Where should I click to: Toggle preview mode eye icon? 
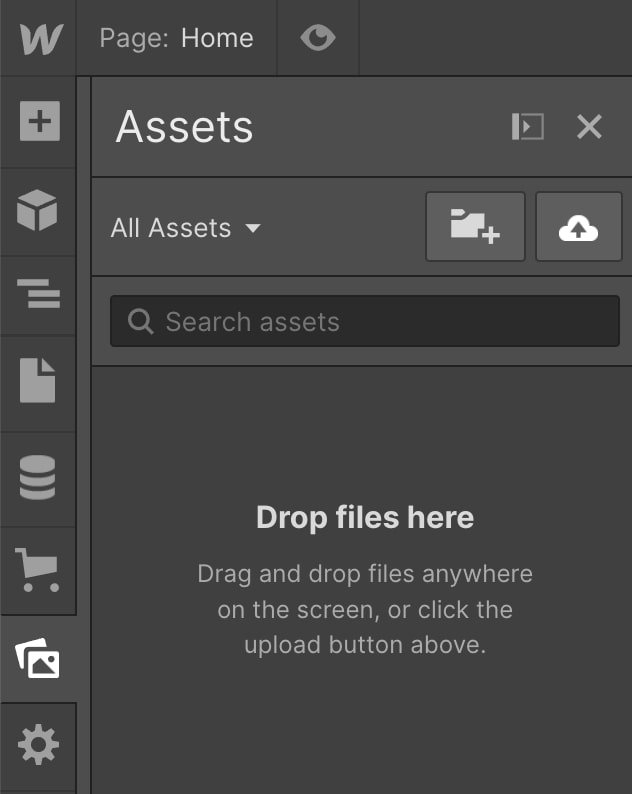click(318, 38)
